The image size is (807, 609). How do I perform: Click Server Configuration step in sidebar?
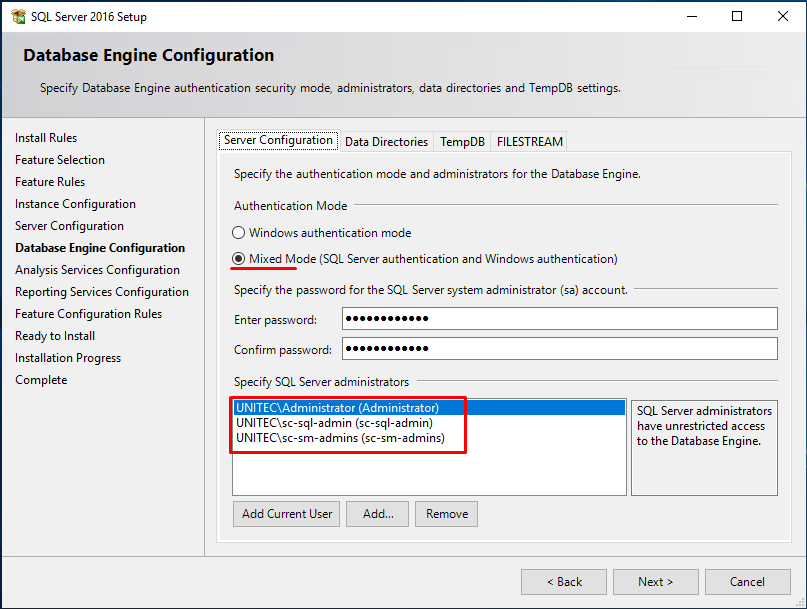pos(69,226)
